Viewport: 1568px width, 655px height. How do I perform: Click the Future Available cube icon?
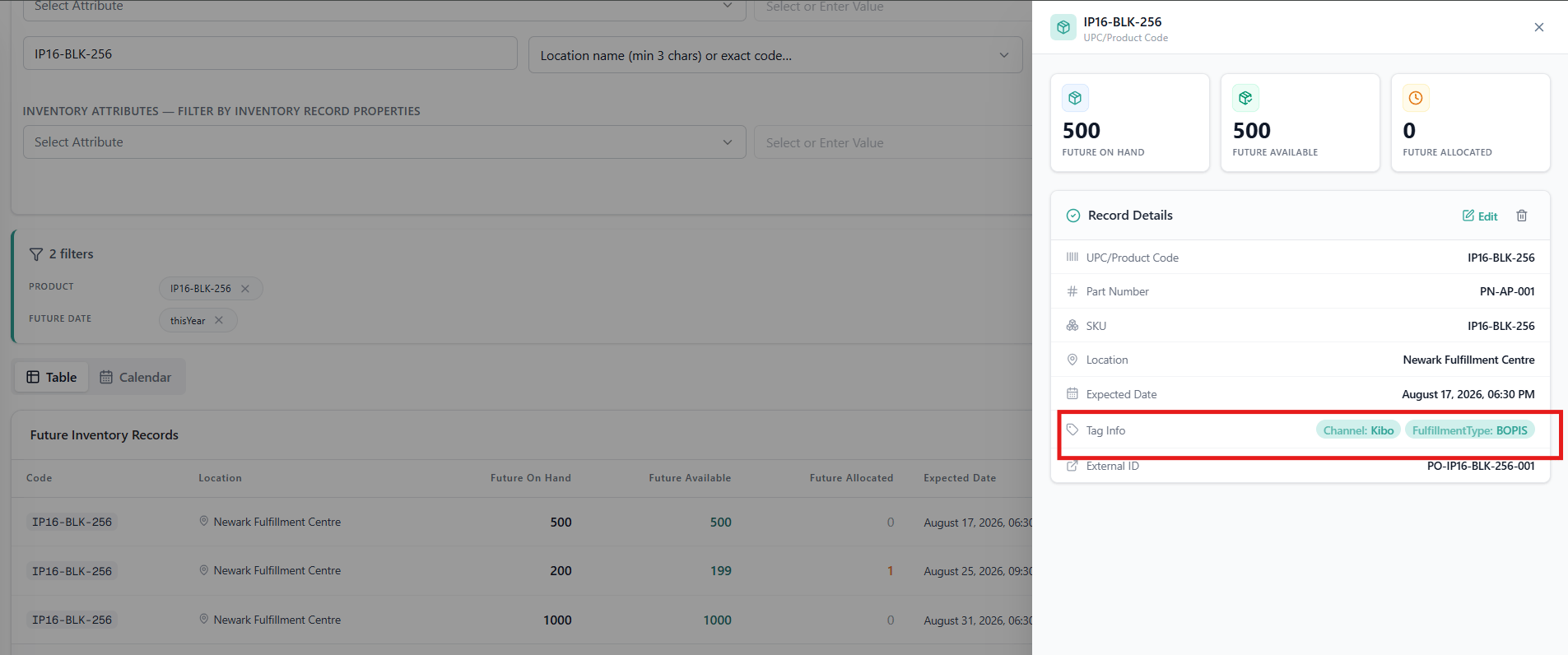pos(1245,98)
